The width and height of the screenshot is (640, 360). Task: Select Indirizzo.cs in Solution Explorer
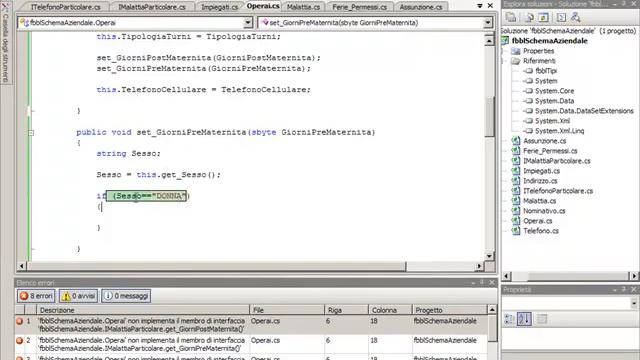pyautogui.click(x=540, y=181)
